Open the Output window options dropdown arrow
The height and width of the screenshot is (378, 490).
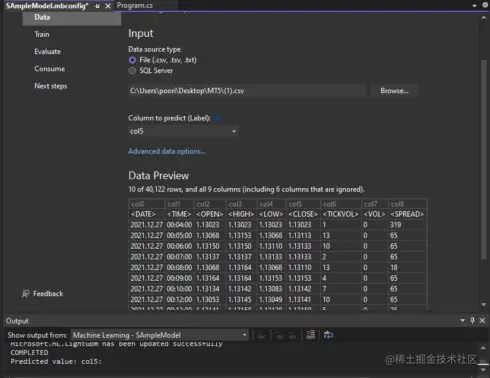coord(462,321)
